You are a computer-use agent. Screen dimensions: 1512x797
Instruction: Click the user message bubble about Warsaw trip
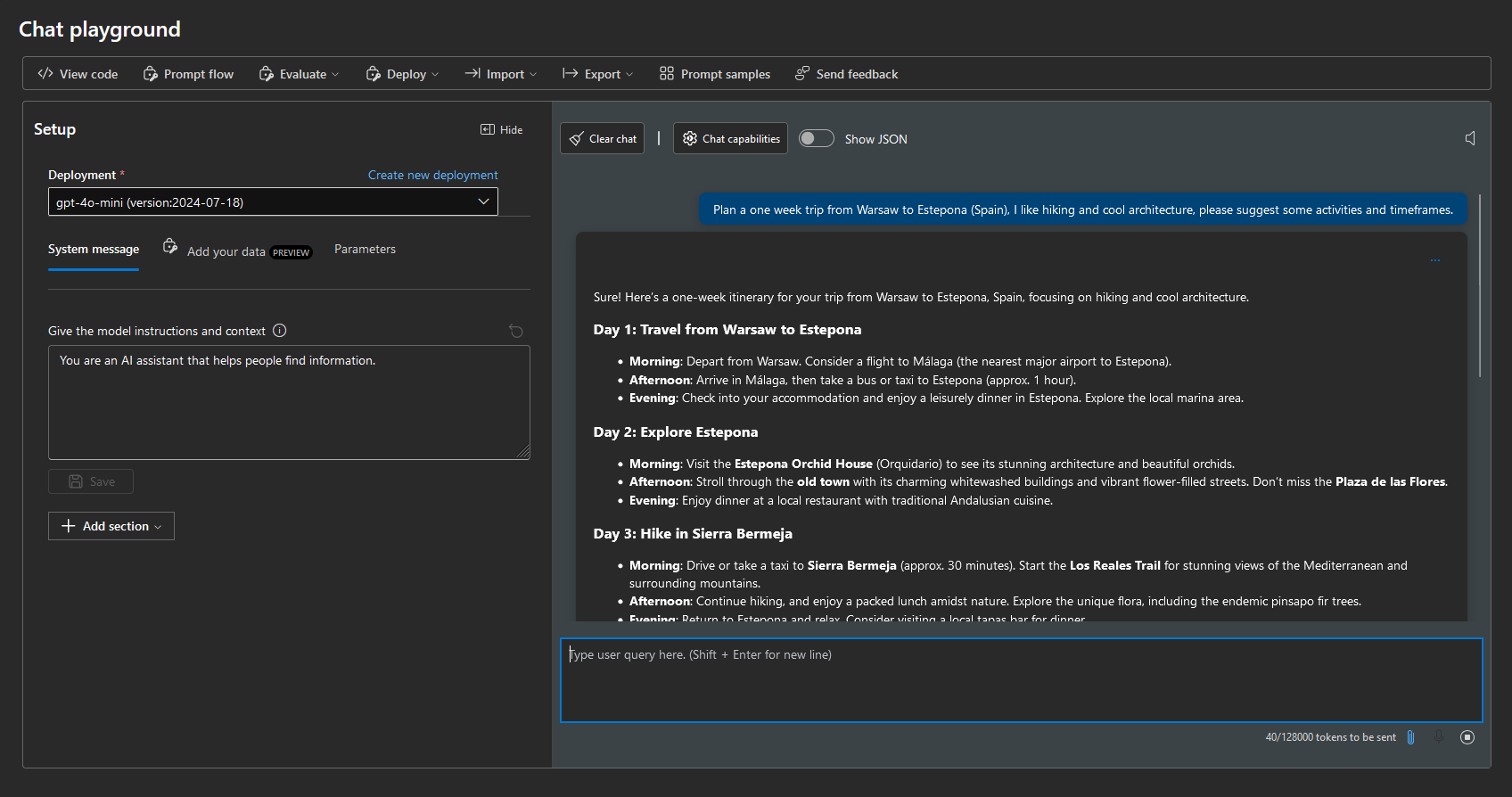pos(1082,210)
